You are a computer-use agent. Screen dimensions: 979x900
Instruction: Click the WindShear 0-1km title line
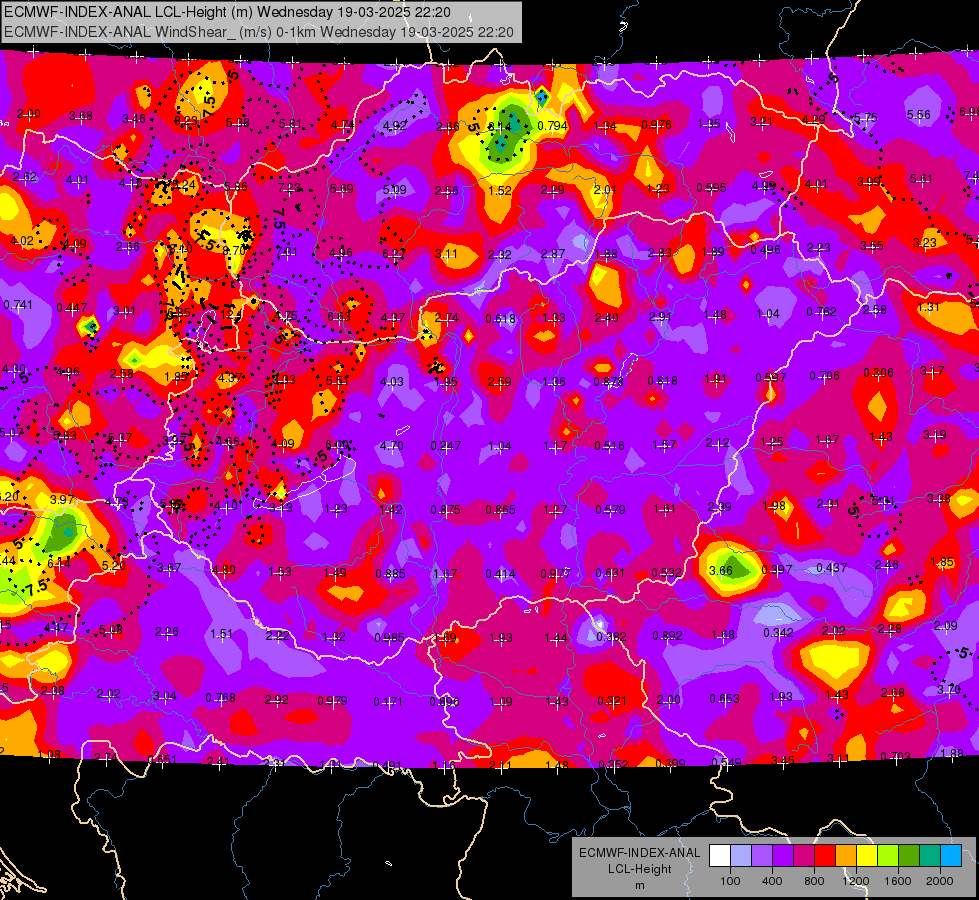point(258,32)
